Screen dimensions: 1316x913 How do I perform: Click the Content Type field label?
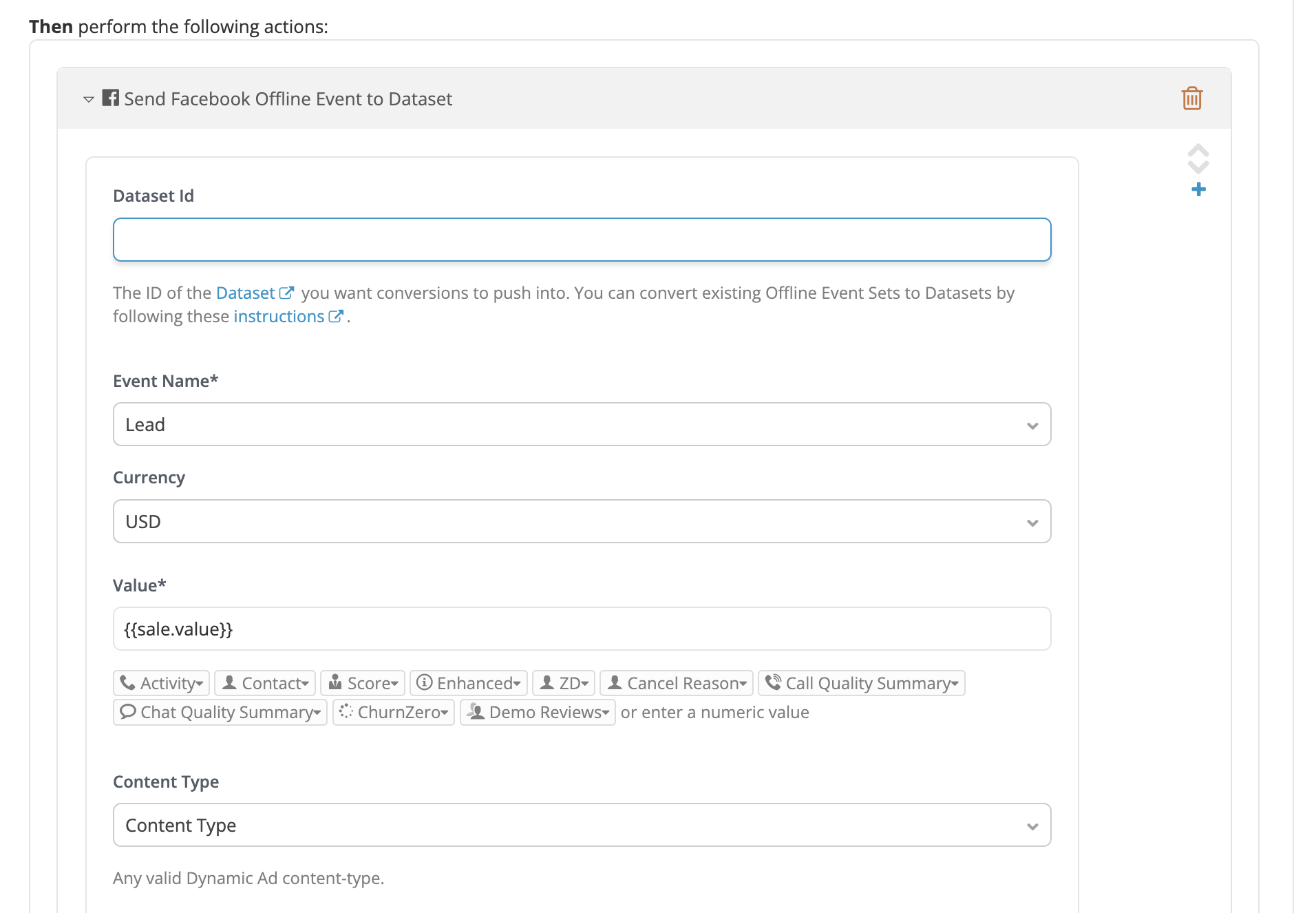[x=166, y=782]
